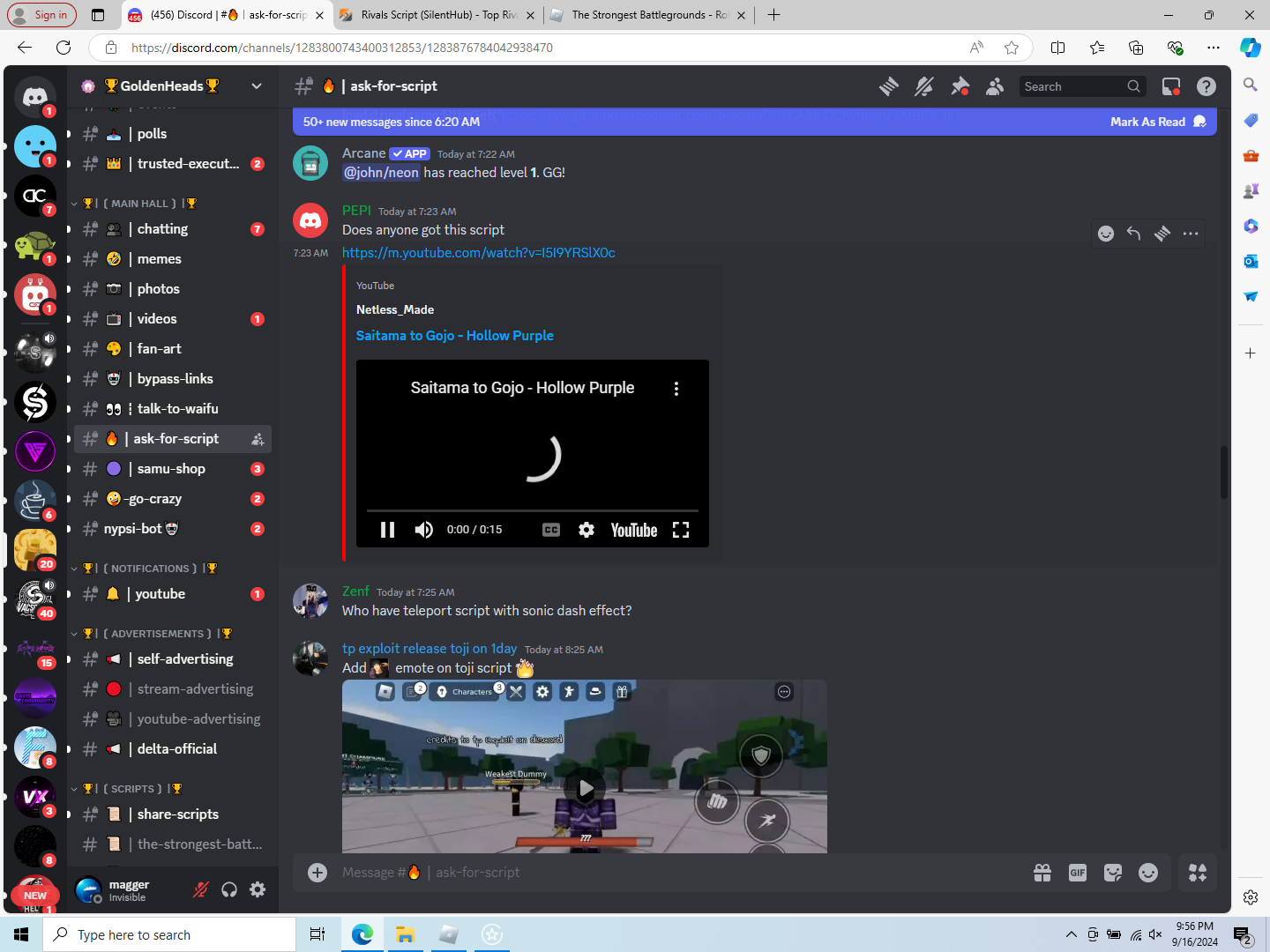The height and width of the screenshot is (952, 1270).
Task: Play the attached Toji script video
Action: click(x=585, y=789)
